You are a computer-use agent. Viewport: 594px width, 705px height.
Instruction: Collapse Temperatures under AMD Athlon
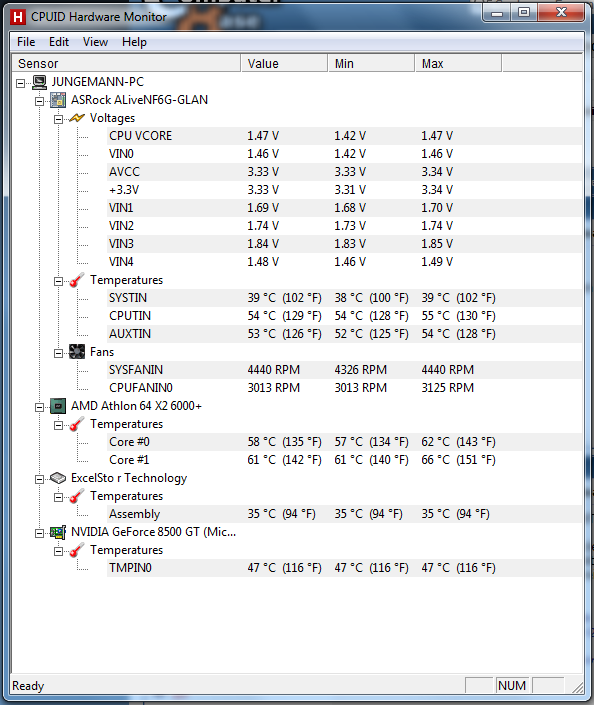pos(58,425)
